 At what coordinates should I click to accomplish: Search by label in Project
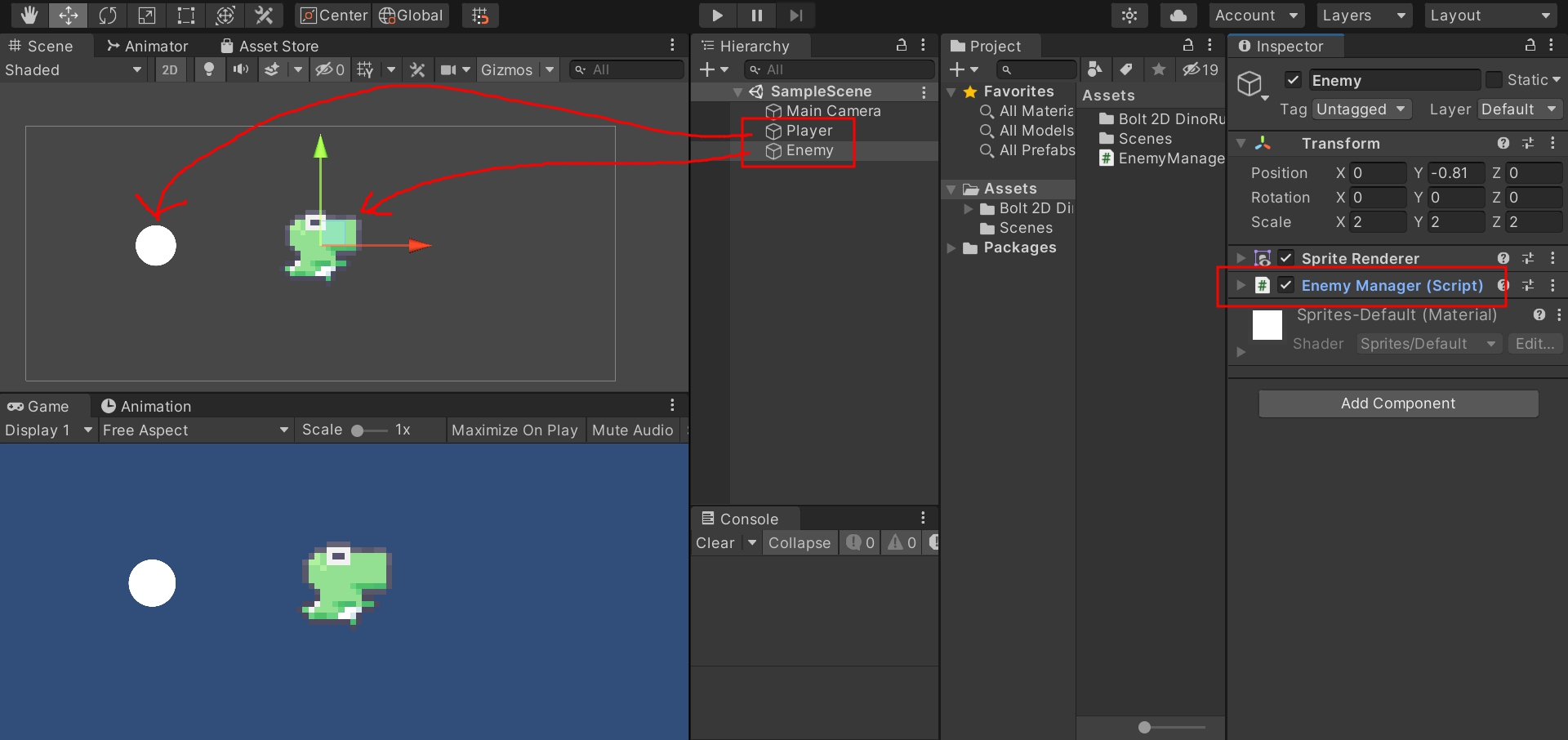click(x=1126, y=69)
